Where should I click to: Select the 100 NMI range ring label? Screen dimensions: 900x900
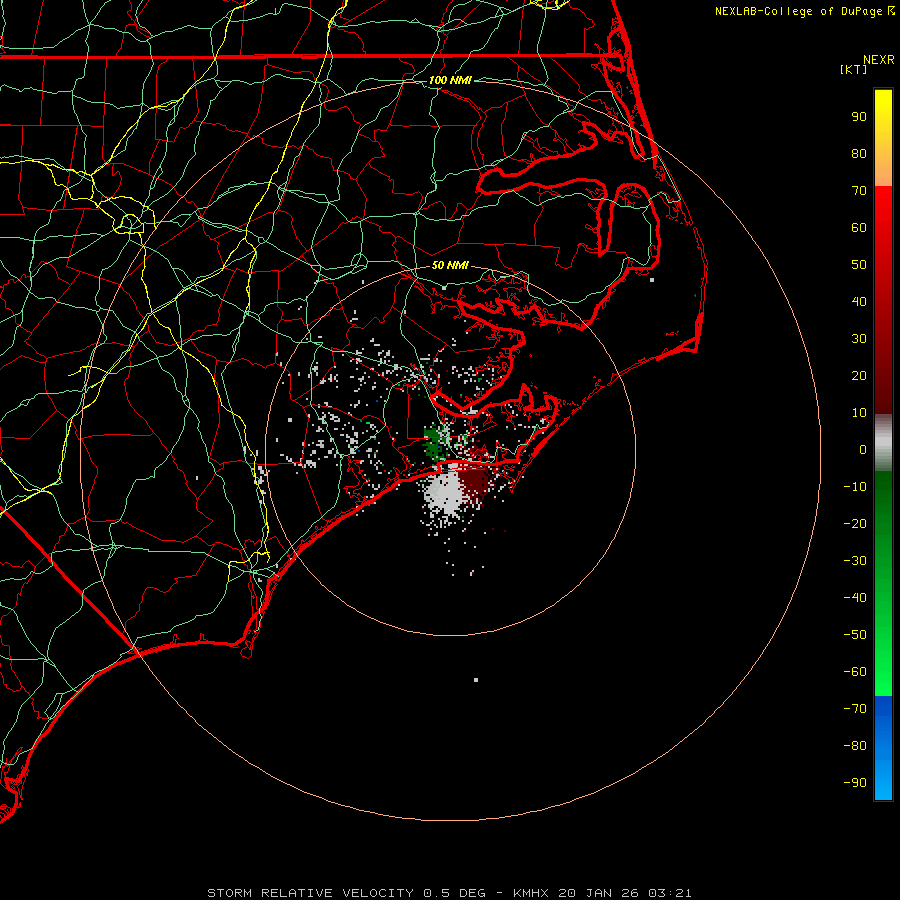coord(450,80)
